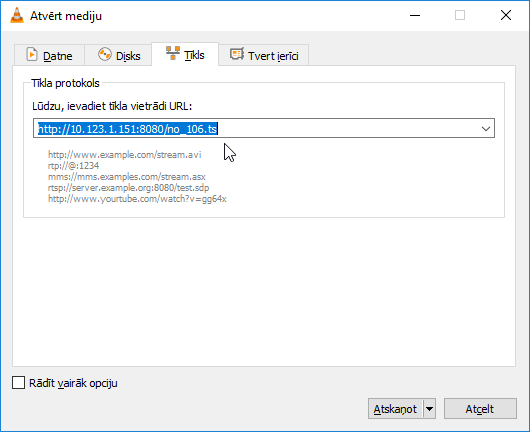This screenshot has height=432, width=530.
Task: Click the disc icon on Disks tab
Action: coord(105,54)
